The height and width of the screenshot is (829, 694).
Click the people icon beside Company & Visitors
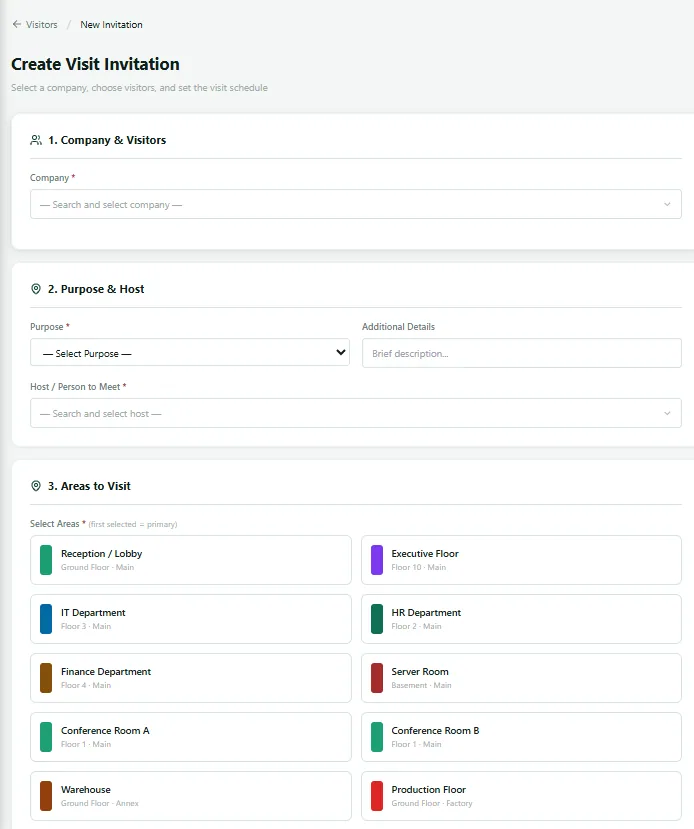[x=36, y=140]
